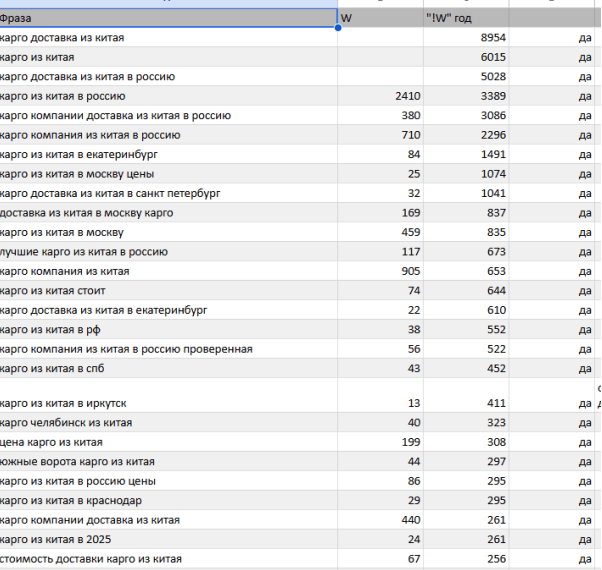Screen dimensions: 602x570
Task: Click the value 256 in '!W год' column
Action: (496, 559)
